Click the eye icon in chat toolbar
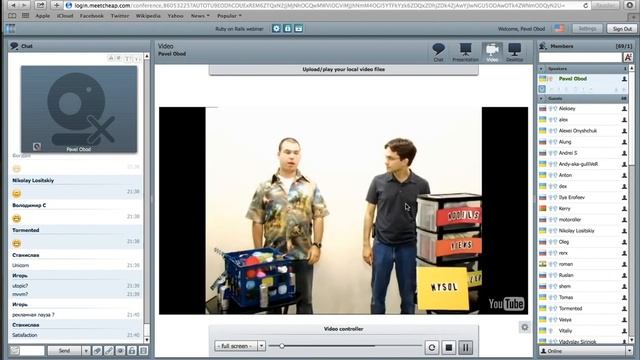This screenshot has height=360, width=640. [x=120, y=351]
